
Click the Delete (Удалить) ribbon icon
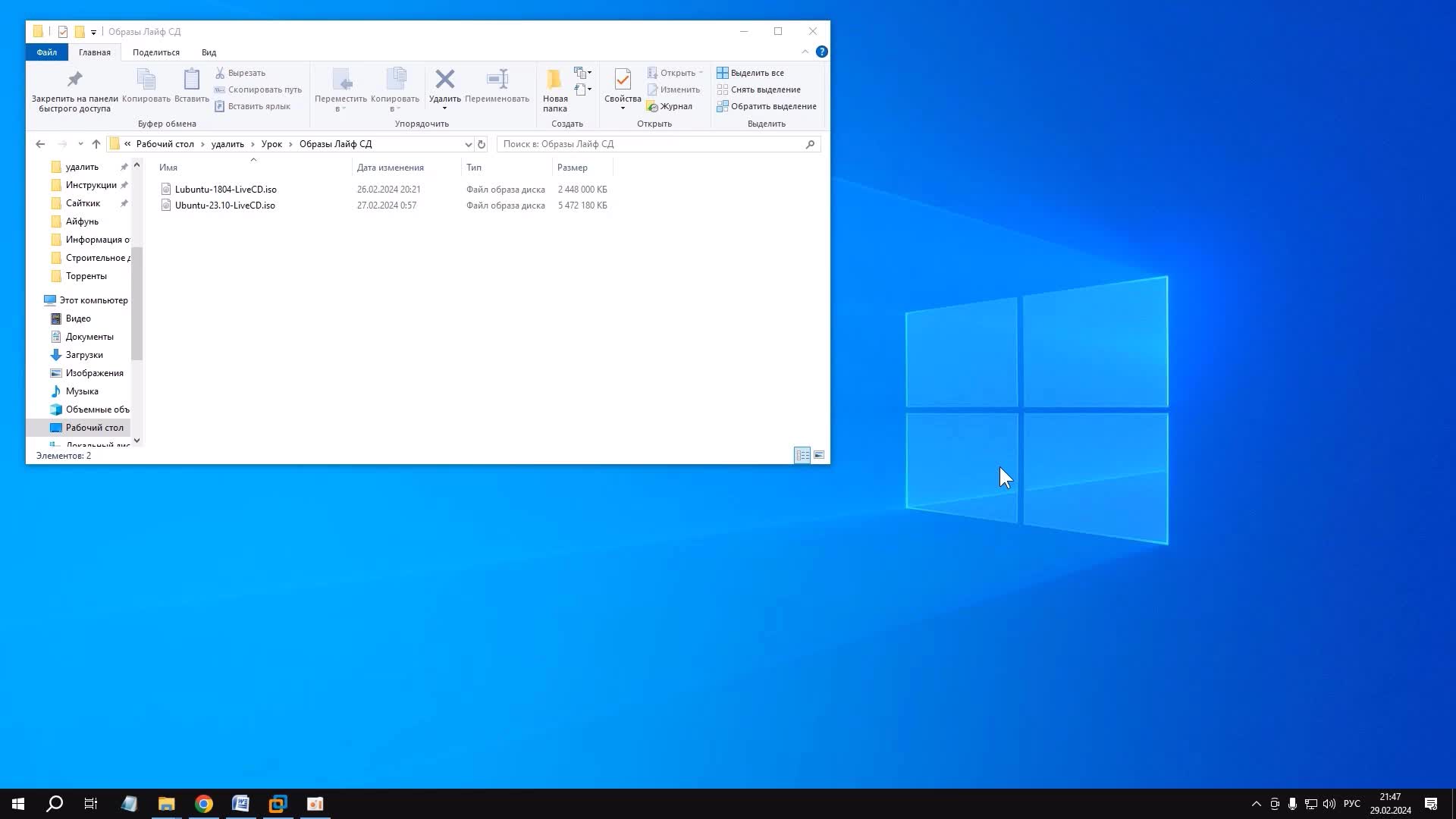(x=444, y=80)
